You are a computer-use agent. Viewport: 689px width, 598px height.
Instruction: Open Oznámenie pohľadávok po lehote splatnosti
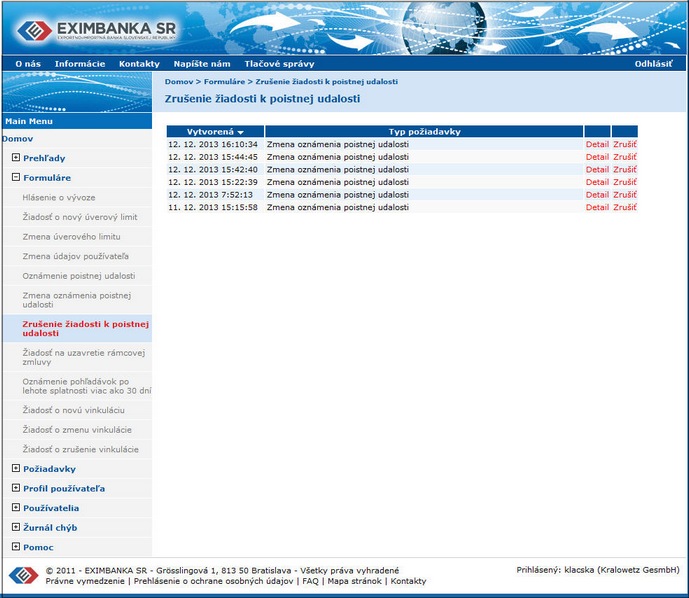click(x=87, y=386)
